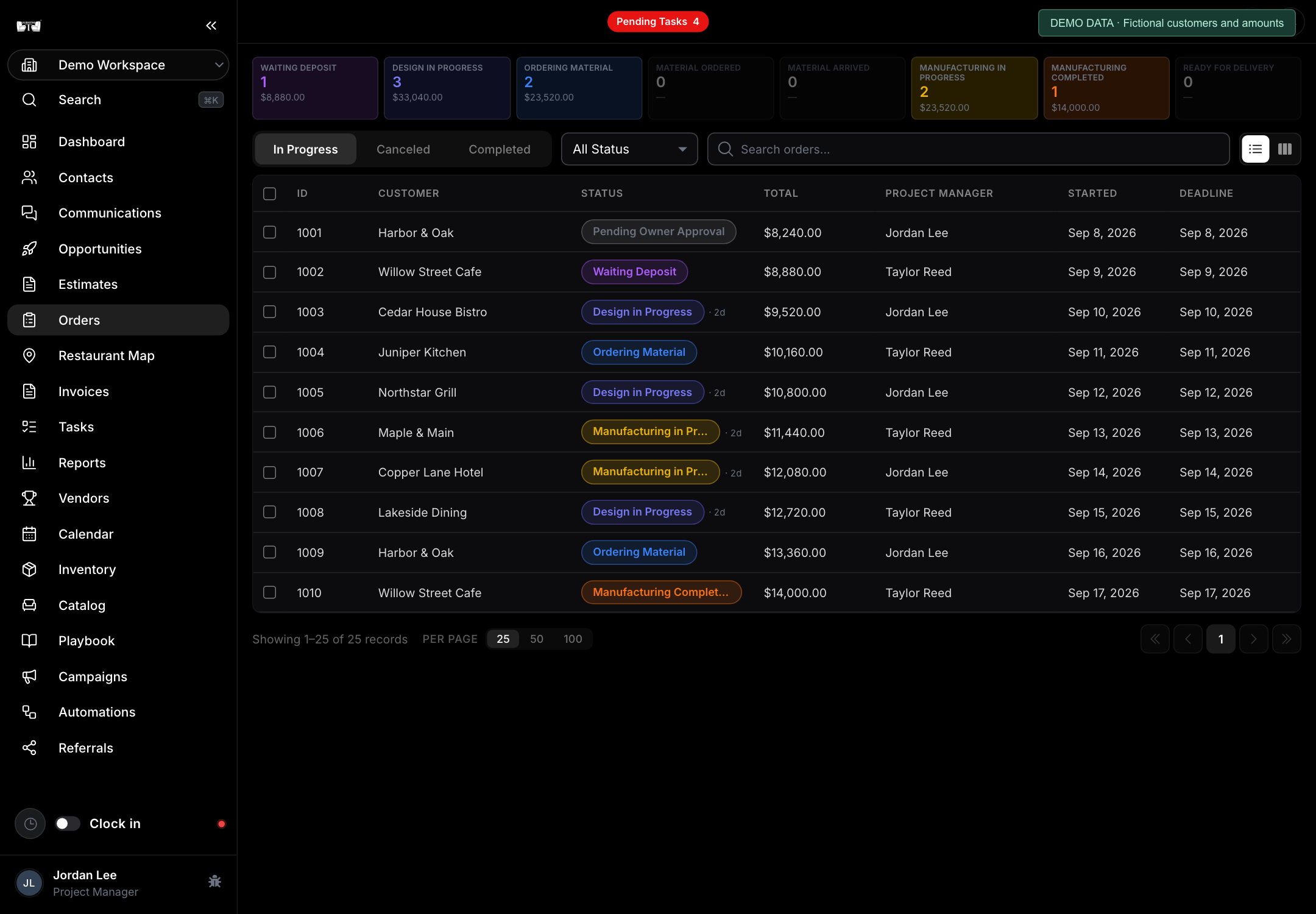Viewport: 1316px width, 914px height.
Task: Click the bug report icon near Jordan Lee
Action: point(214,882)
